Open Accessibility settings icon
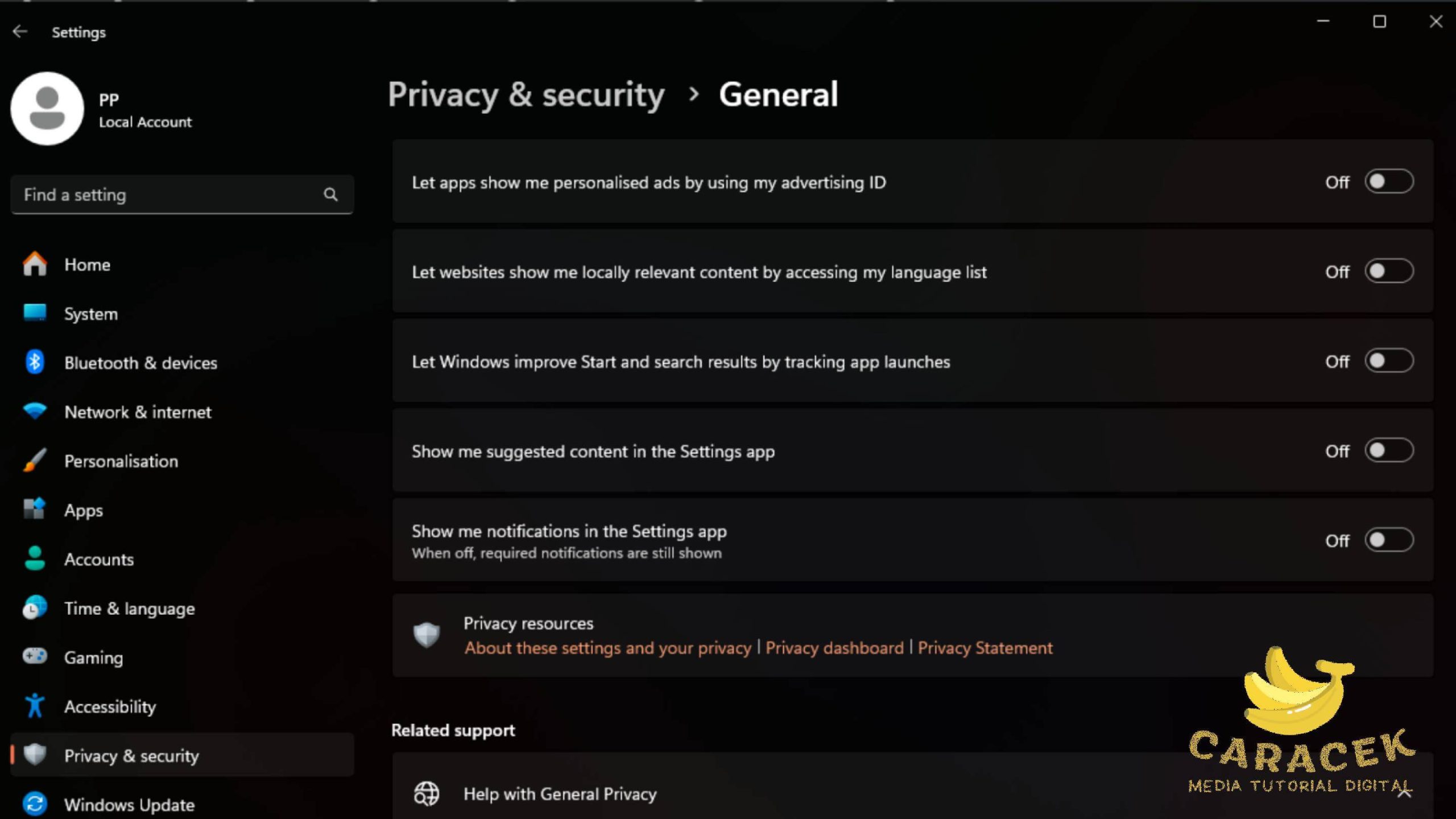 (x=34, y=706)
